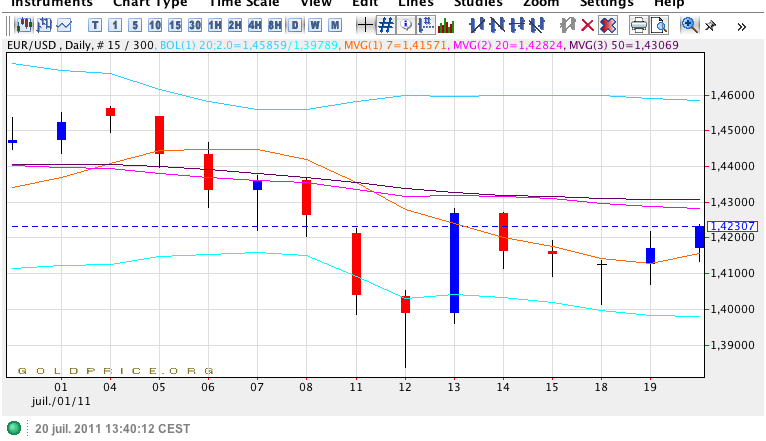Viewport: 766px width, 441px height.
Task: Select the 4H timeframe button
Action: click(254, 25)
